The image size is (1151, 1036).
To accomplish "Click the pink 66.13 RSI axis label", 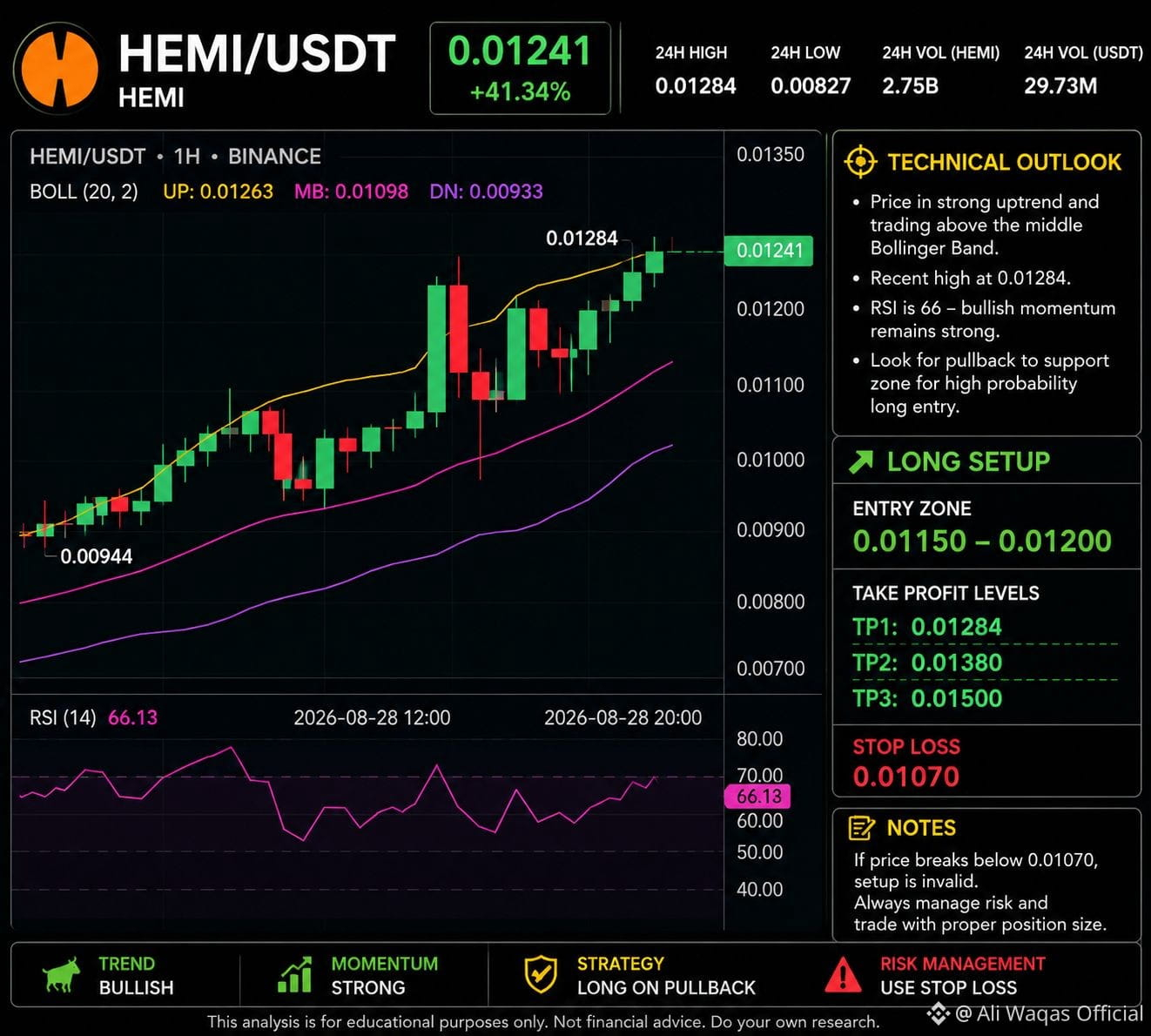I will [758, 797].
